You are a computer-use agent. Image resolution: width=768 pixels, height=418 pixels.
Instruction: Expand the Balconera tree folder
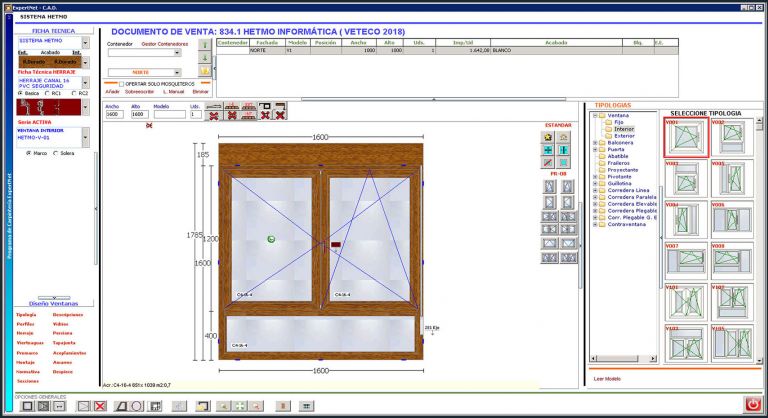pyautogui.click(x=595, y=142)
